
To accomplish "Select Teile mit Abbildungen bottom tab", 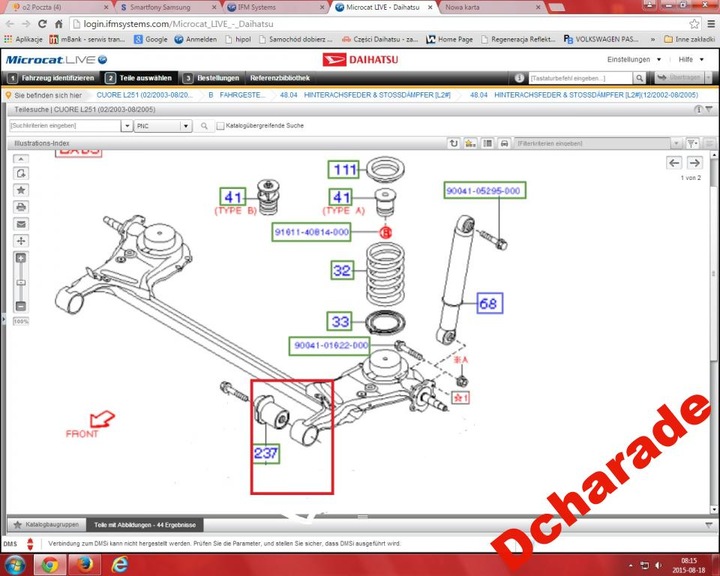I will coord(147,524).
